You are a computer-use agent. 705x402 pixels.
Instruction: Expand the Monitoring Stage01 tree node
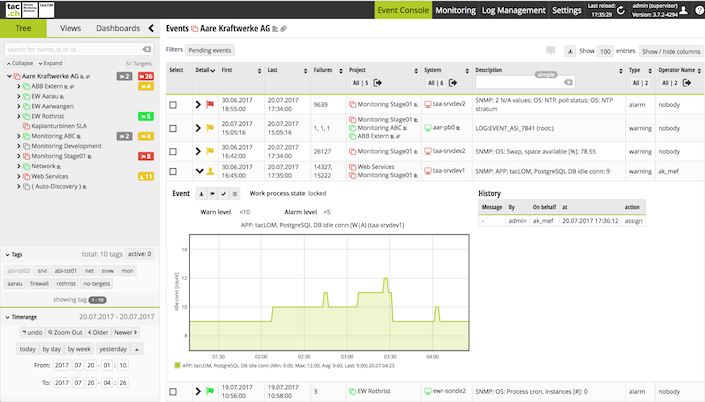click(x=19, y=156)
